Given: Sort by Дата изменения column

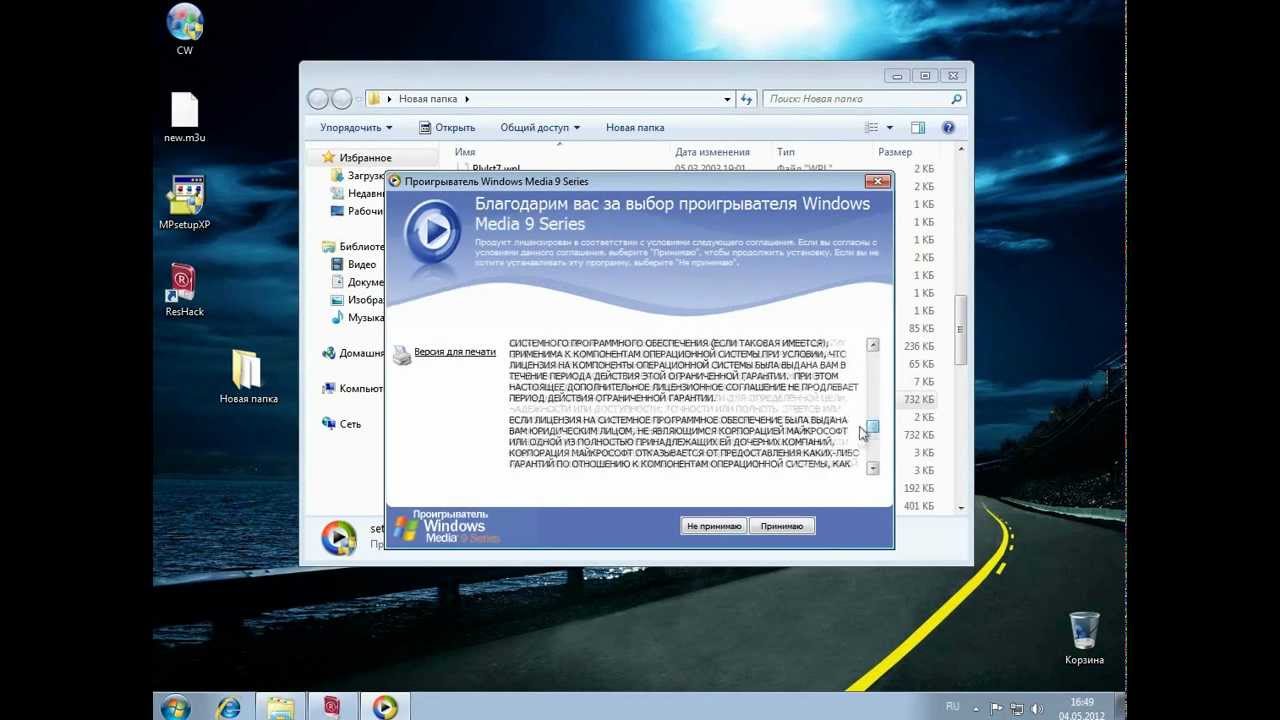Looking at the screenshot, I should (712, 152).
